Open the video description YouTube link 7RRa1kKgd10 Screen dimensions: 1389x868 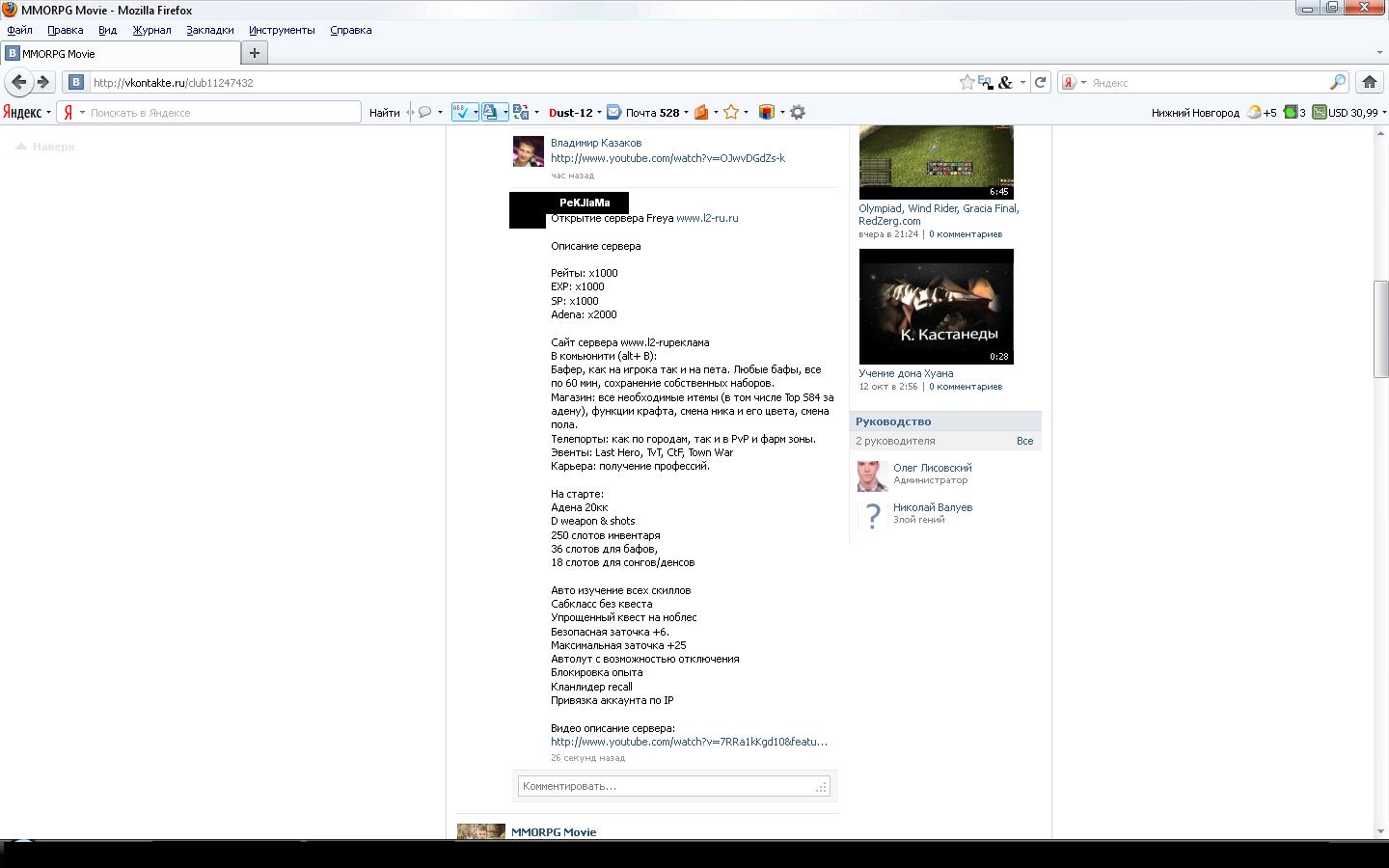coord(689,742)
